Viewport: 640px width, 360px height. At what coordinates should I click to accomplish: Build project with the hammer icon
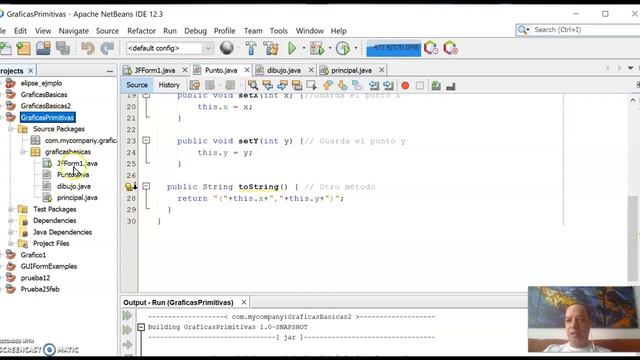(251, 48)
